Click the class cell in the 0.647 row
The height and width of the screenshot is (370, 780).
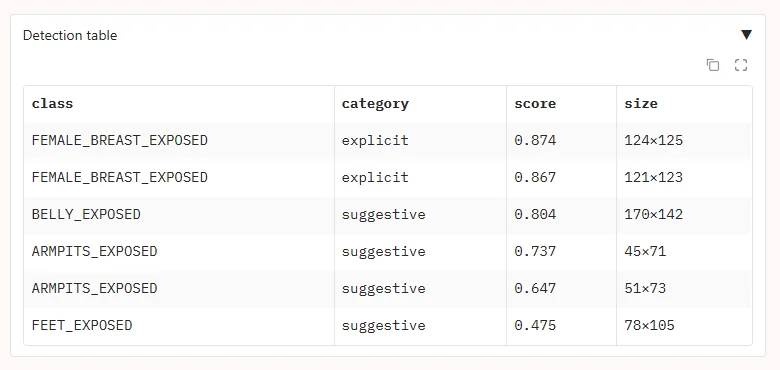179,289
